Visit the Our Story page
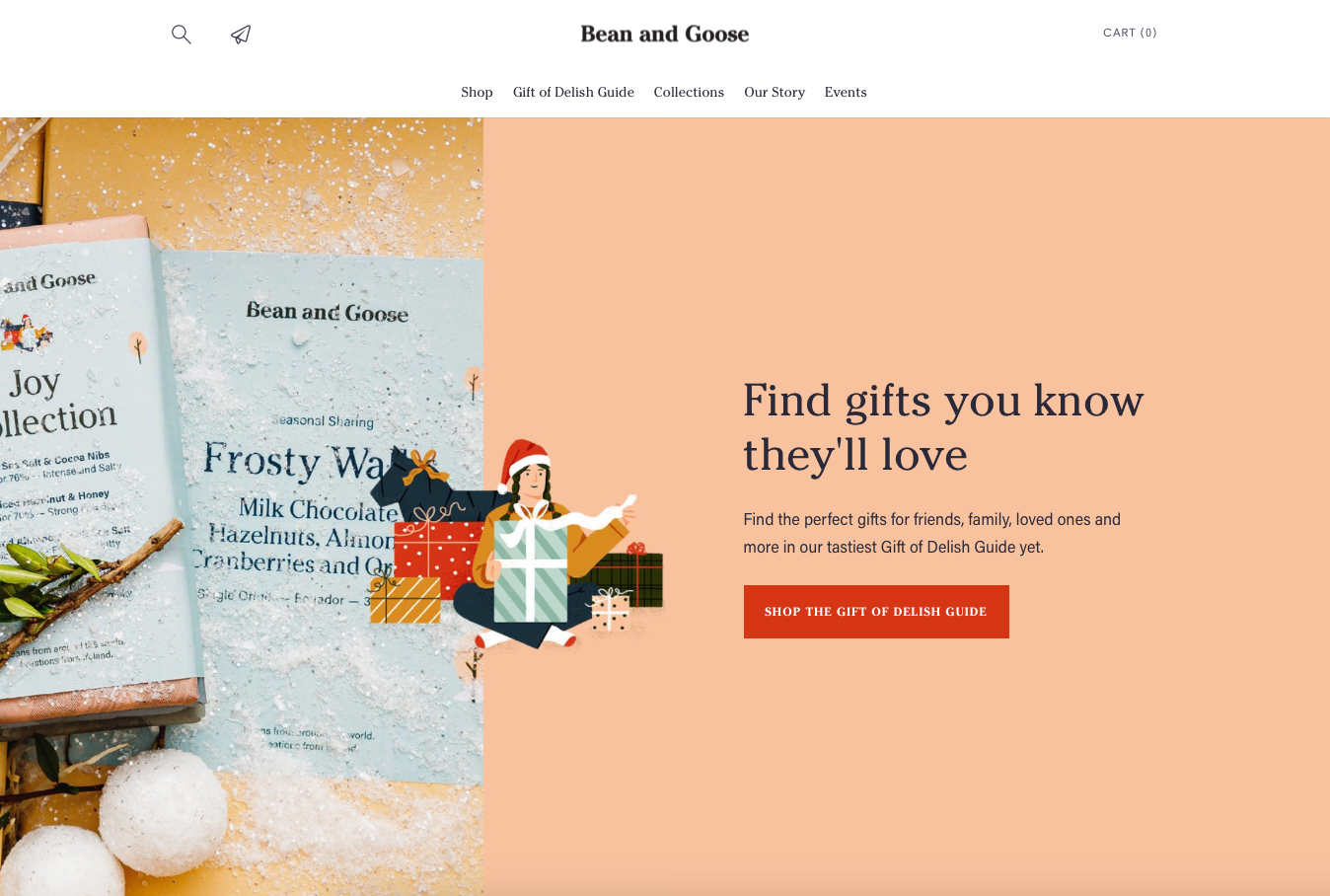Viewport: 1330px width, 896px height. pos(775,92)
